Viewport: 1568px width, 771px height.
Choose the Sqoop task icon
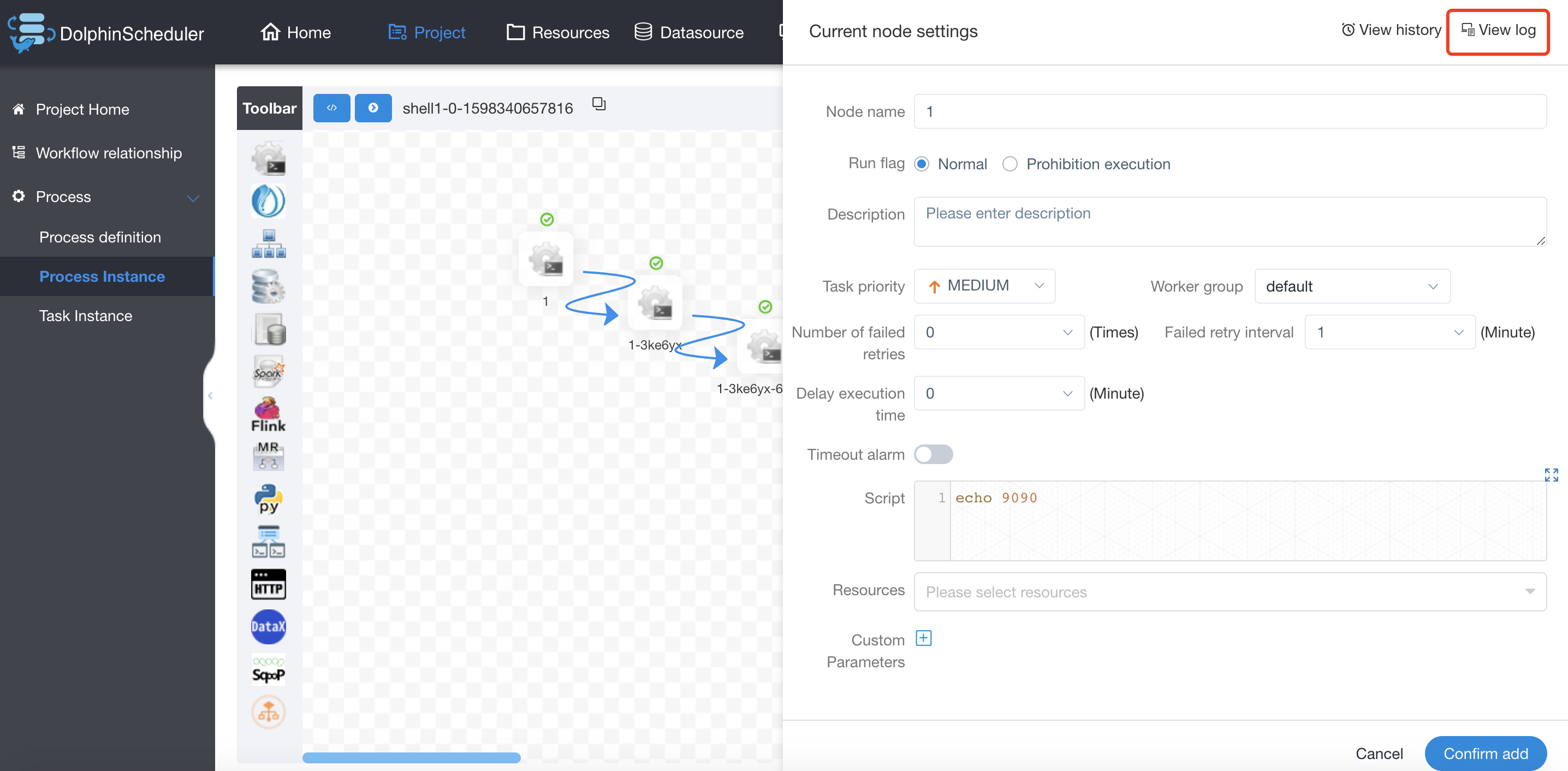tap(269, 669)
